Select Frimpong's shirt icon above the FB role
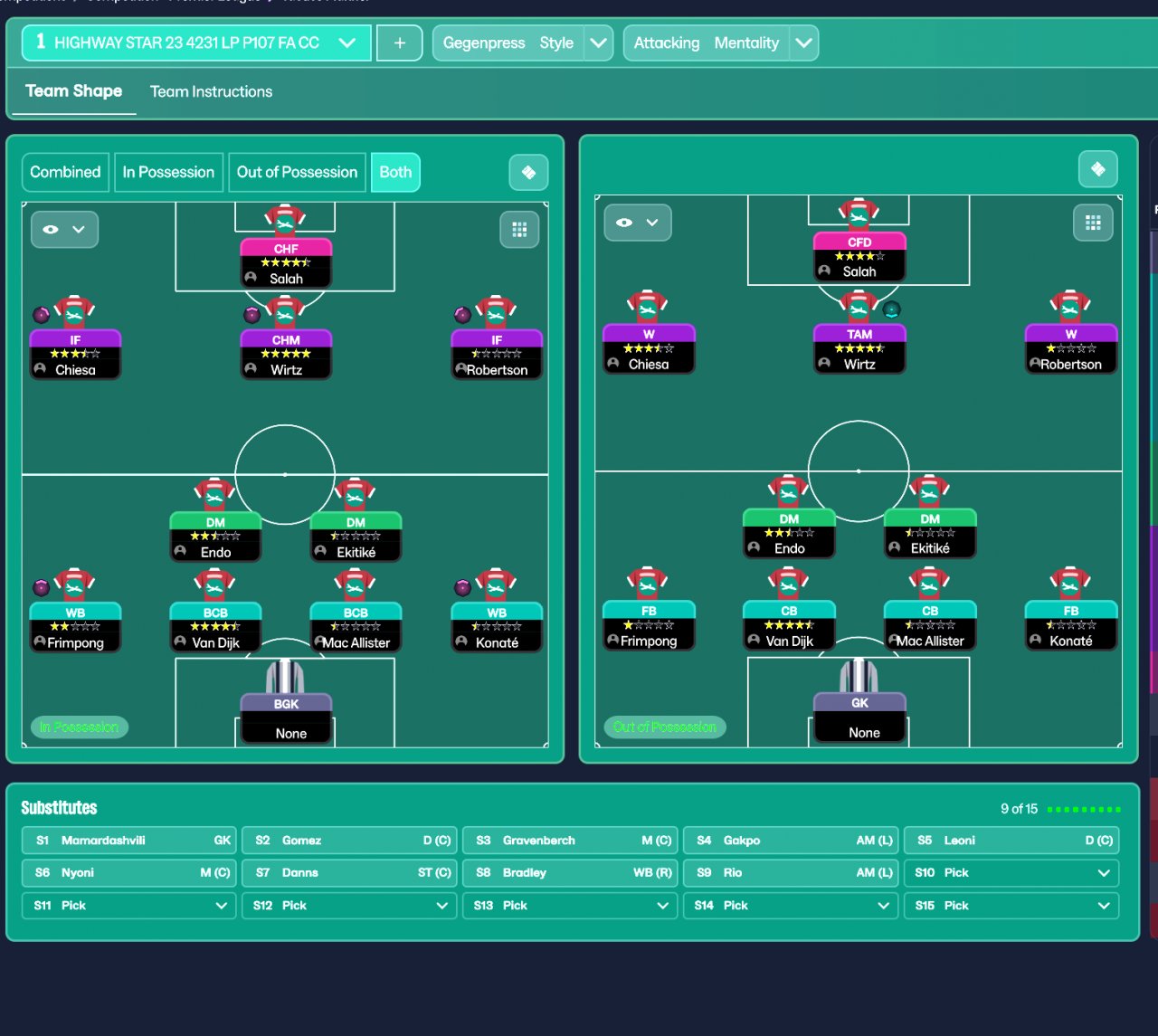The image size is (1158, 1036). click(x=648, y=584)
